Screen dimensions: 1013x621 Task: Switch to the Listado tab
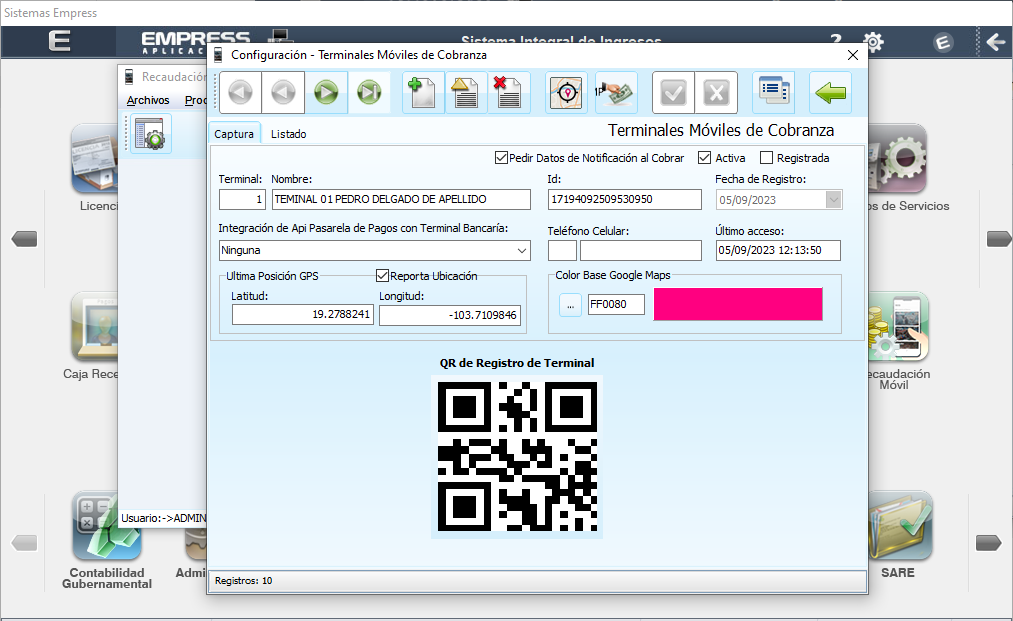[x=289, y=132]
